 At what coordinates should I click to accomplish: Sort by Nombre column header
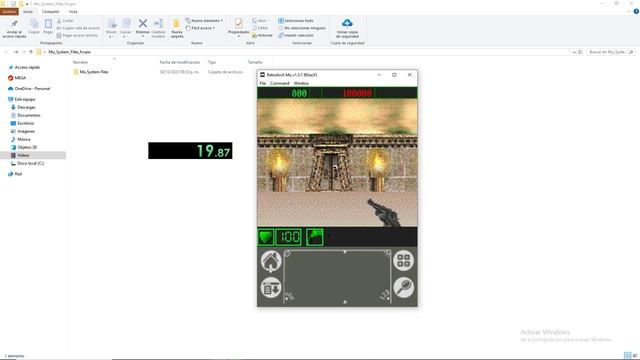tap(80, 62)
